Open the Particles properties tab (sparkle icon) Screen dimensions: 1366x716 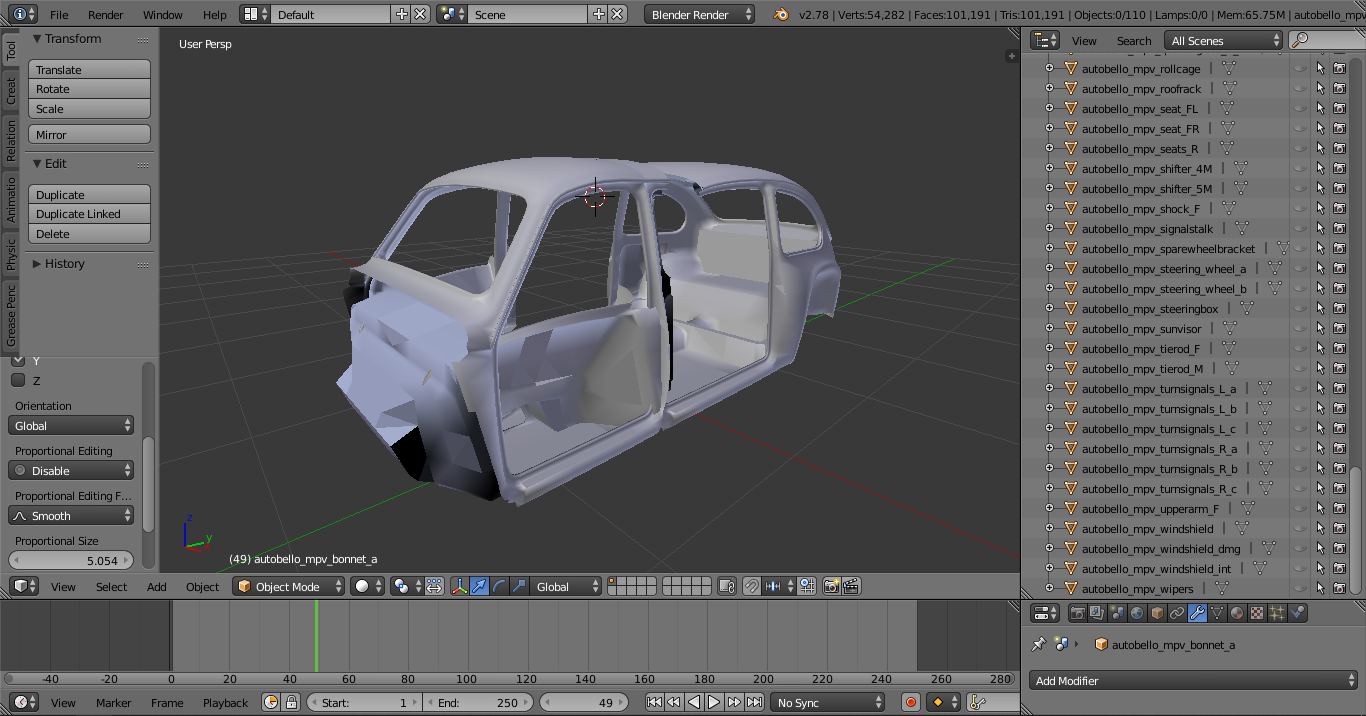click(1277, 613)
